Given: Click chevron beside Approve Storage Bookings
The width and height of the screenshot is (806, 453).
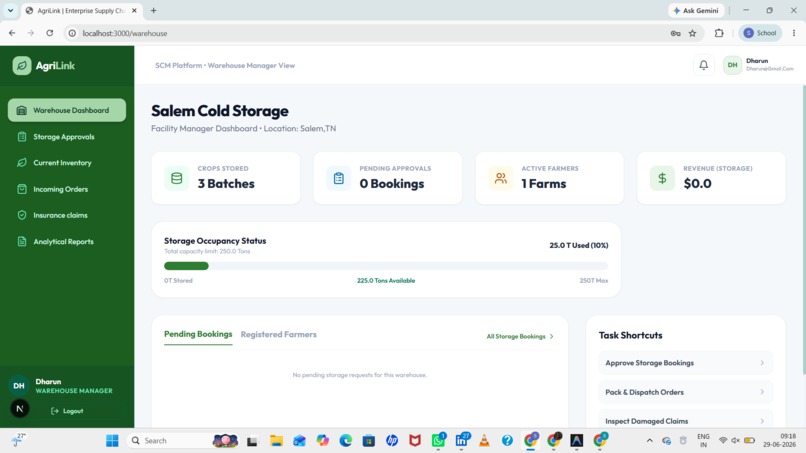Looking at the screenshot, I should (x=762, y=363).
